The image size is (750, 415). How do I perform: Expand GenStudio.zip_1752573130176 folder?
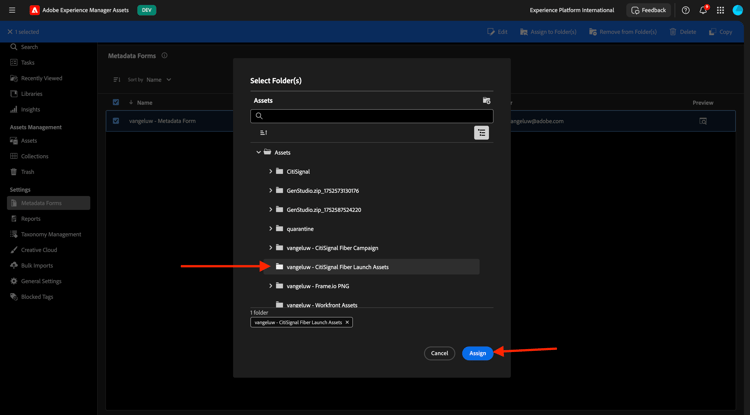click(x=271, y=191)
